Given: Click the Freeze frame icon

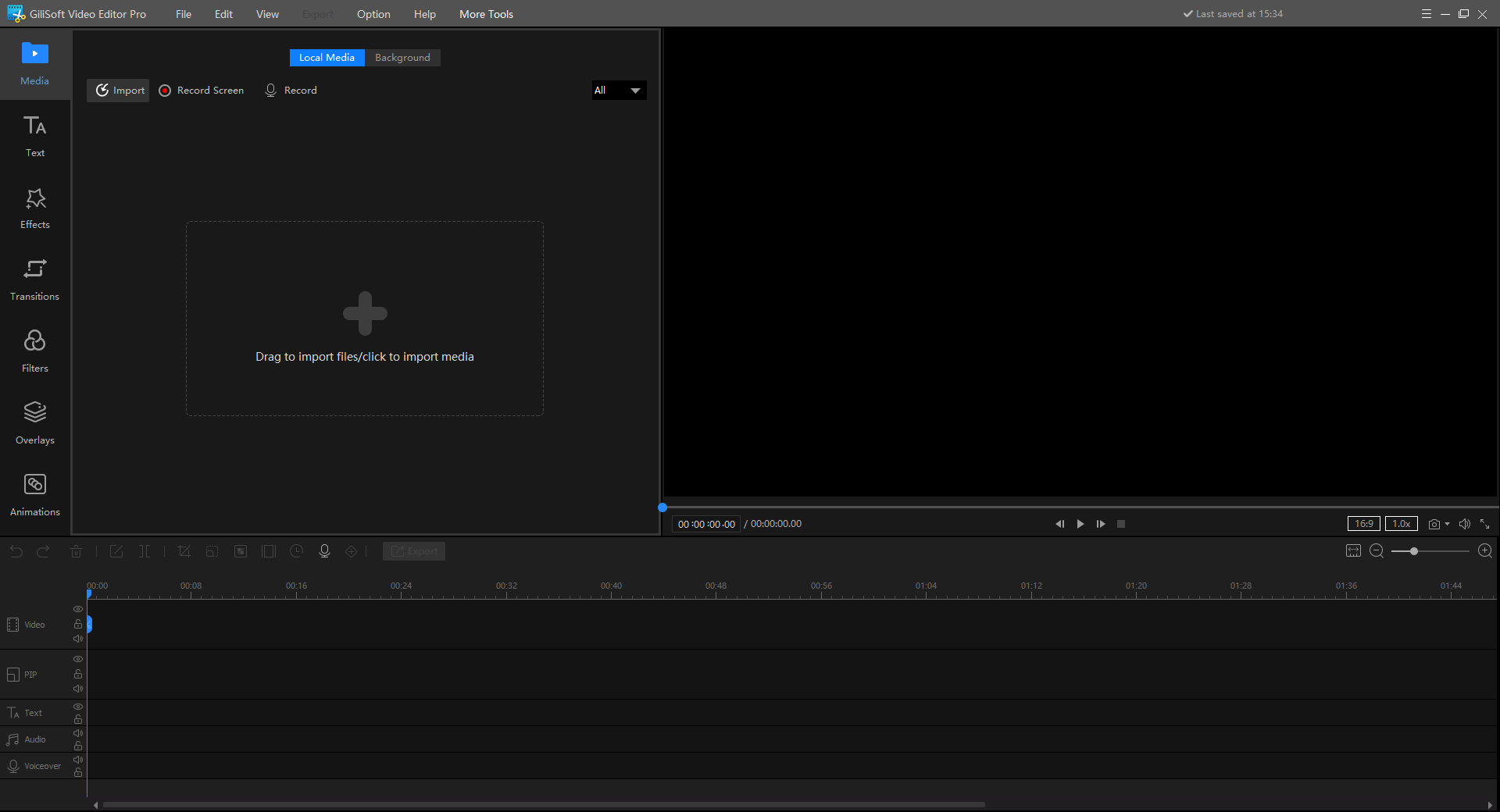Looking at the screenshot, I should pos(269,551).
